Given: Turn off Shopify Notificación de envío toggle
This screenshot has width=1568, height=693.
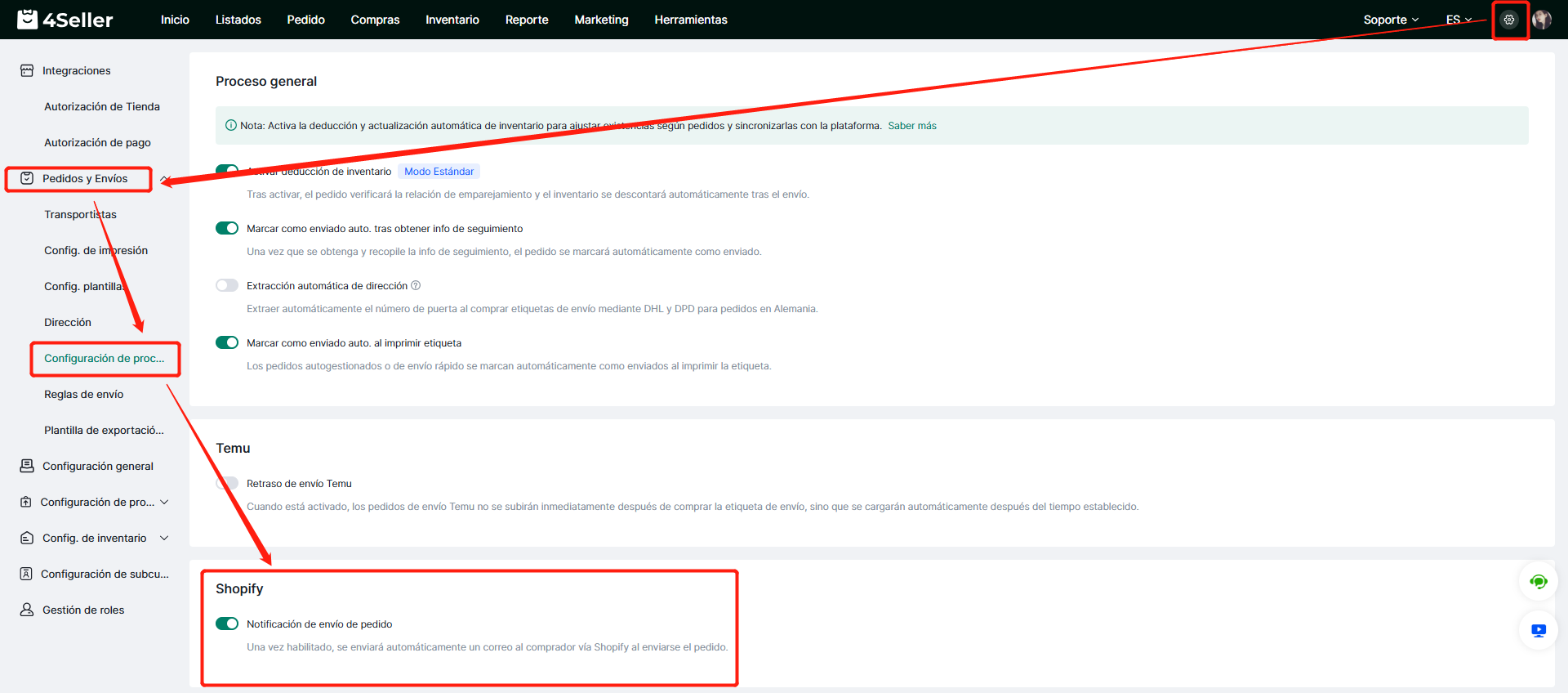Looking at the screenshot, I should pyautogui.click(x=227, y=624).
